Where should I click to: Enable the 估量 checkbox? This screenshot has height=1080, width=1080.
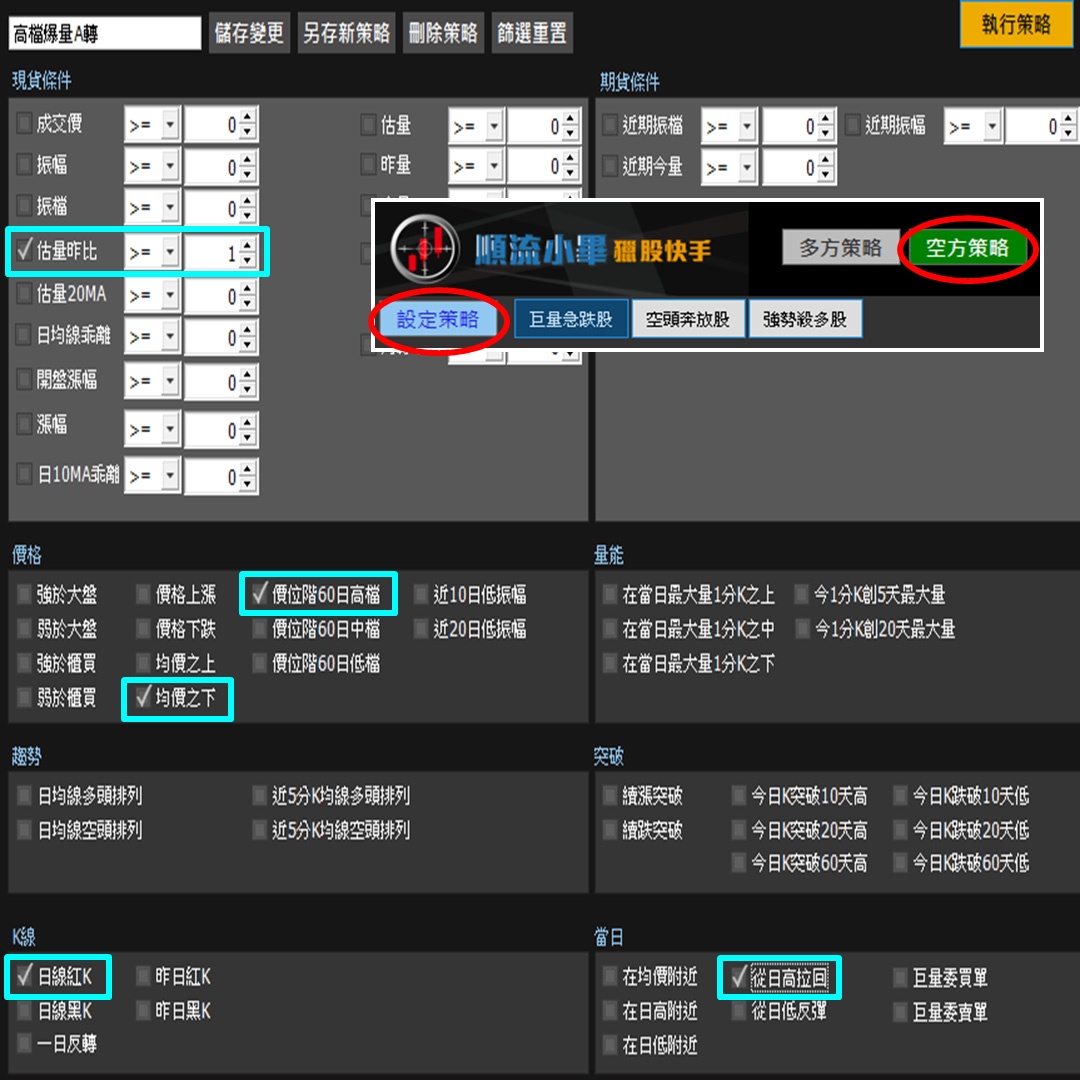(368, 125)
